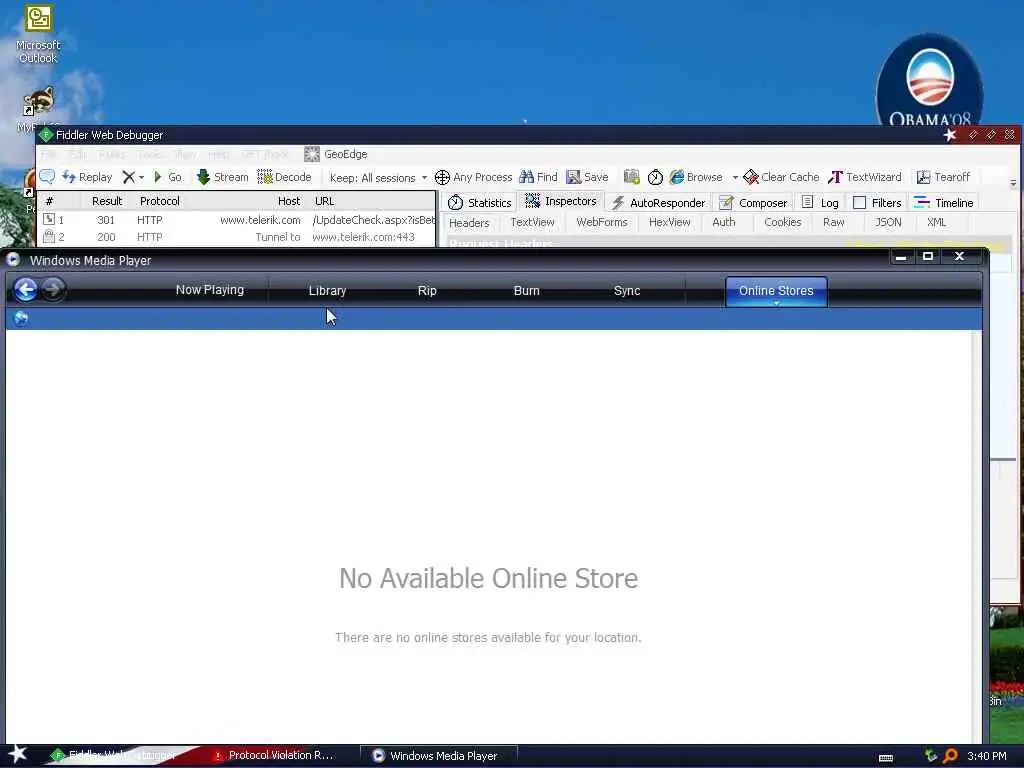Sort sessions by Host column header

(x=289, y=201)
